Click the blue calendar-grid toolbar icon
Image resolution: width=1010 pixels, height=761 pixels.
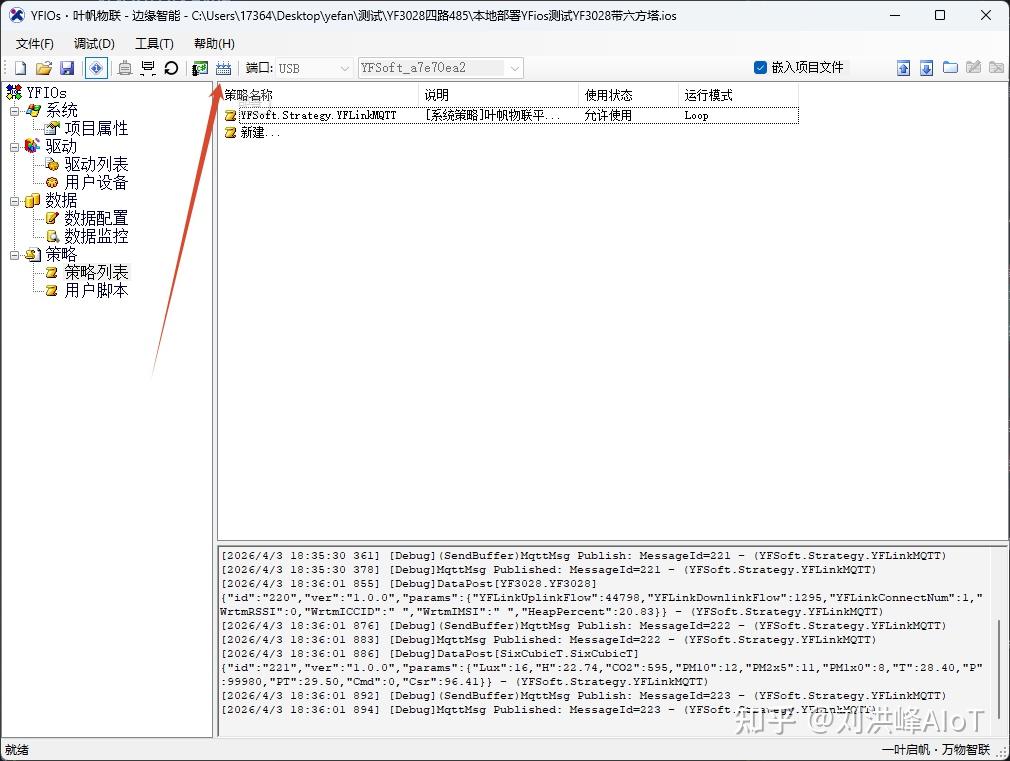tap(224, 68)
